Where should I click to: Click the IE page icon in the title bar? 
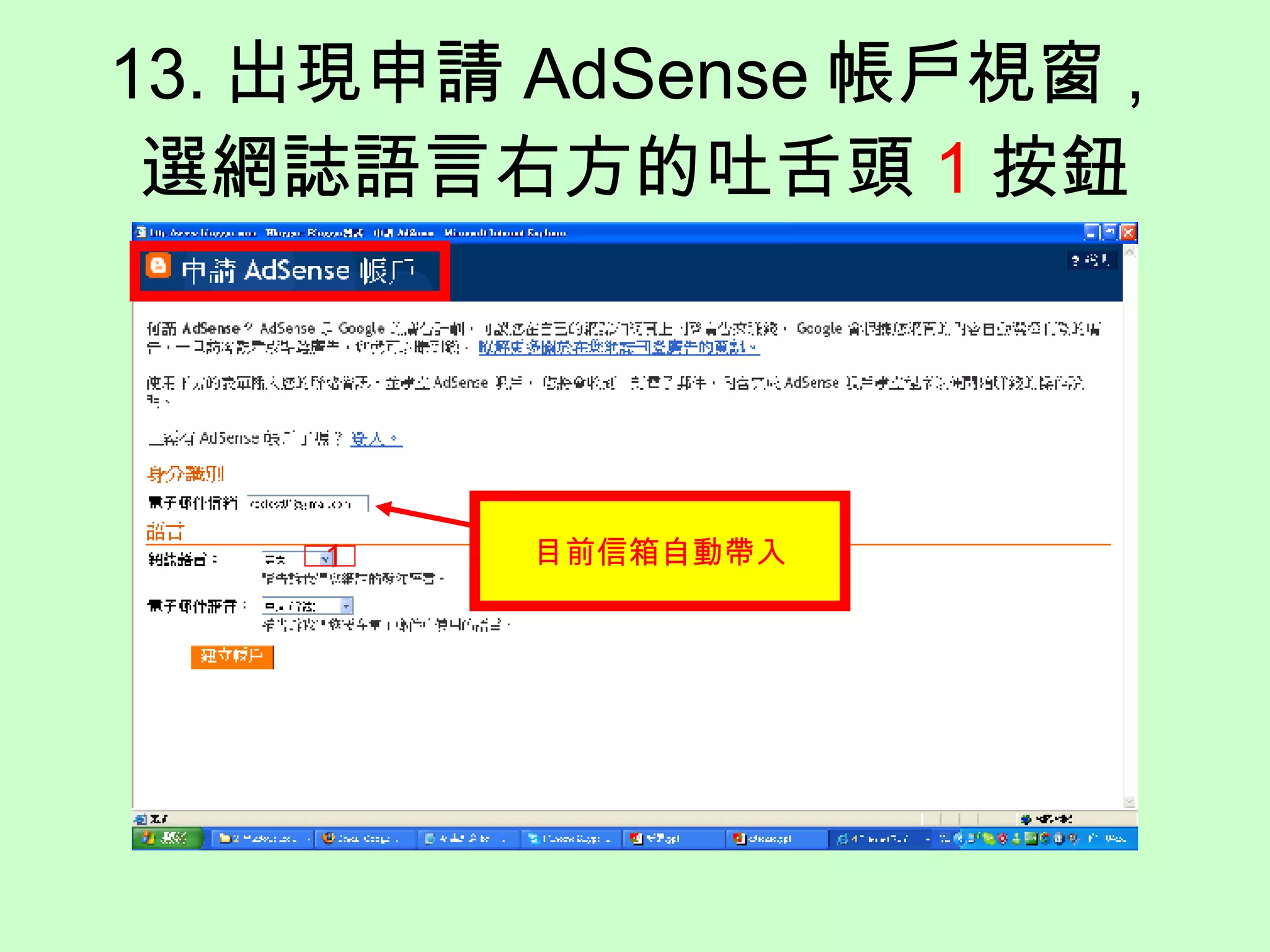click(141, 232)
